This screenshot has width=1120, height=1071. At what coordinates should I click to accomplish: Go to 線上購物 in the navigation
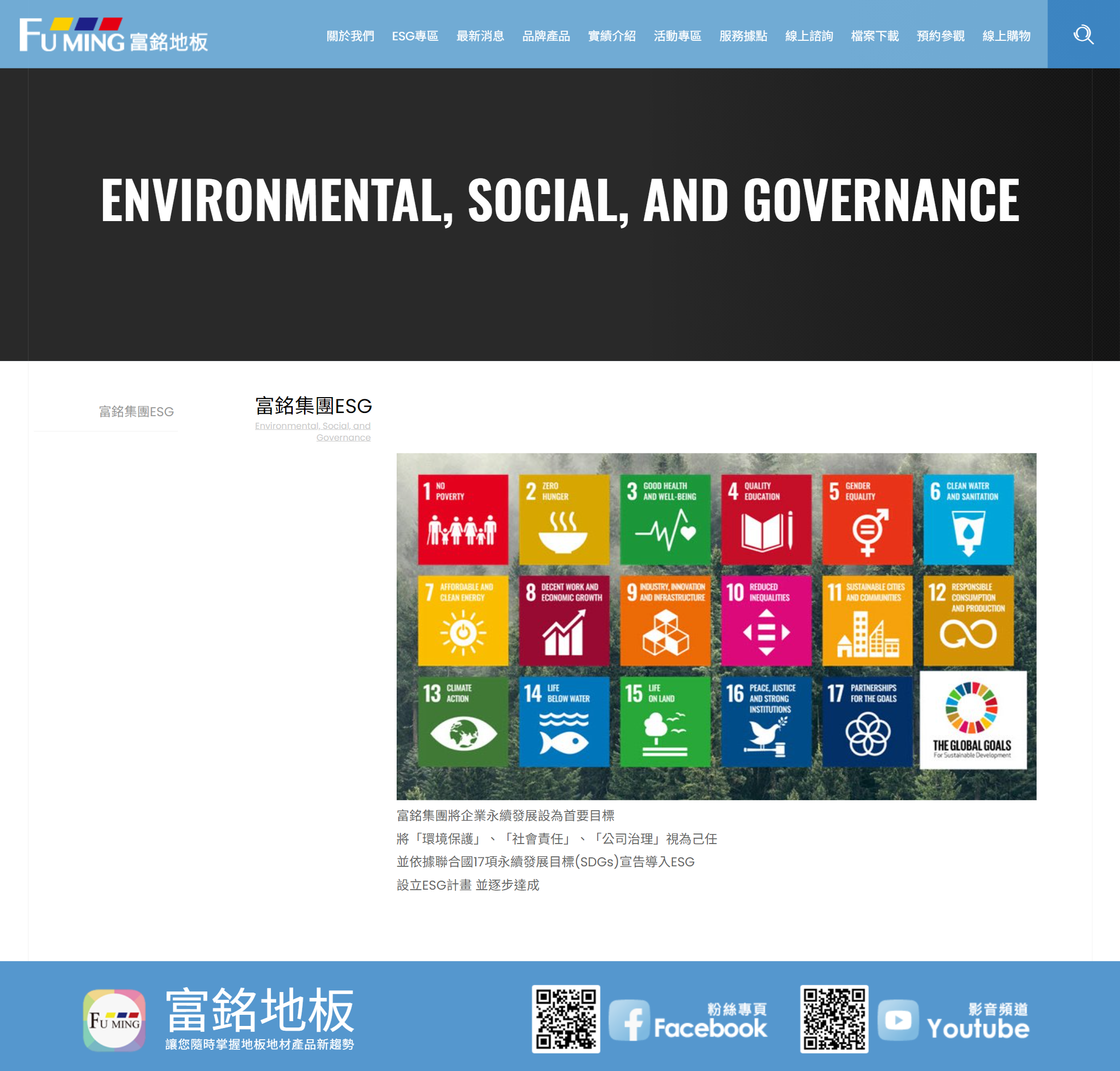pyautogui.click(x=1007, y=36)
